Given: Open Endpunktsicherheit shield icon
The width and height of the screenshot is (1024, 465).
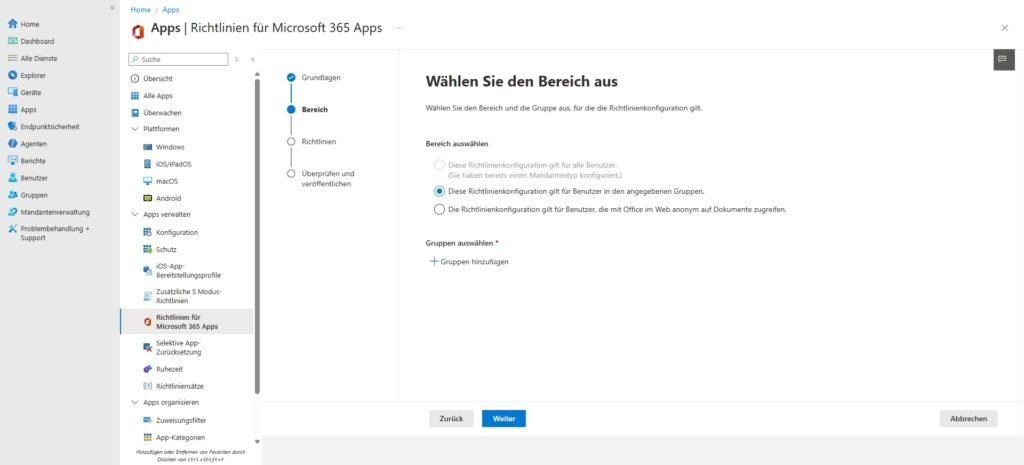Looking at the screenshot, I should pos(12,127).
